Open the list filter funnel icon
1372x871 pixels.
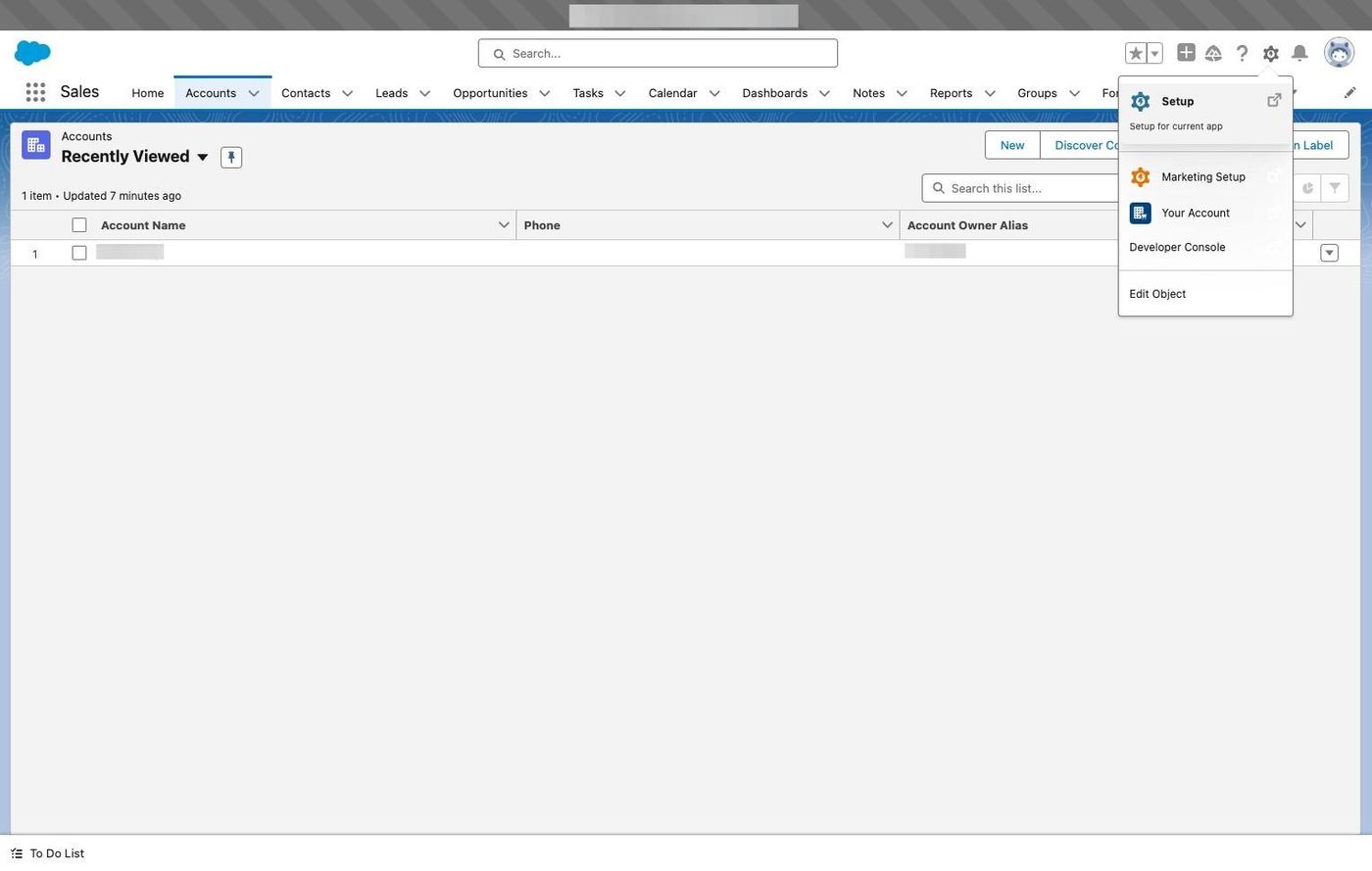(x=1335, y=188)
